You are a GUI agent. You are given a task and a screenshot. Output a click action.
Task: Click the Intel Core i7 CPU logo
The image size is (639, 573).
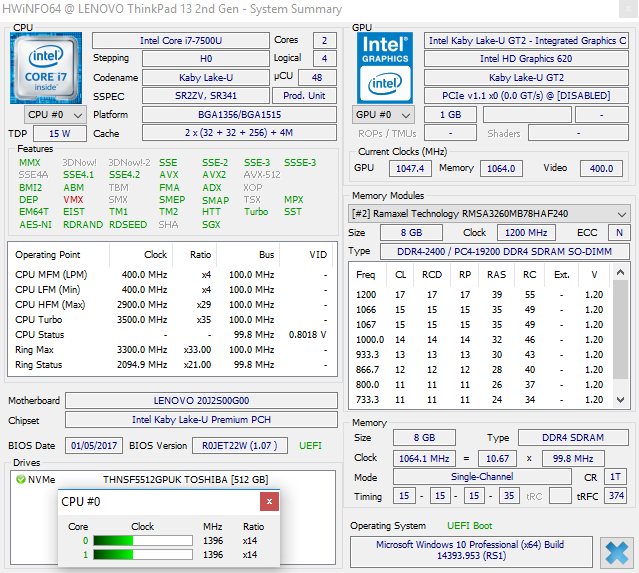[46, 68]
